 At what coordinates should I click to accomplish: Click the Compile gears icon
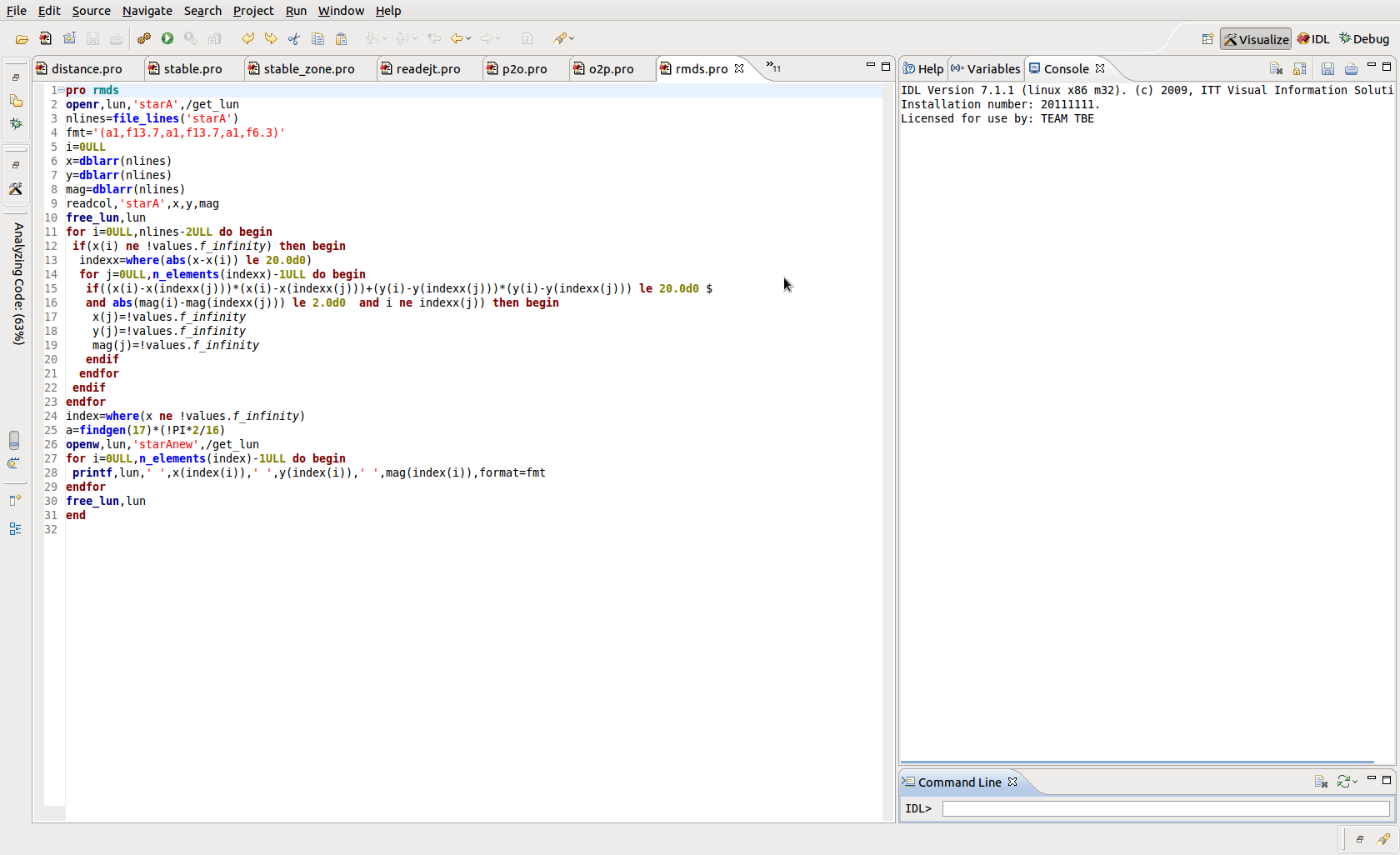click(144, 38)
